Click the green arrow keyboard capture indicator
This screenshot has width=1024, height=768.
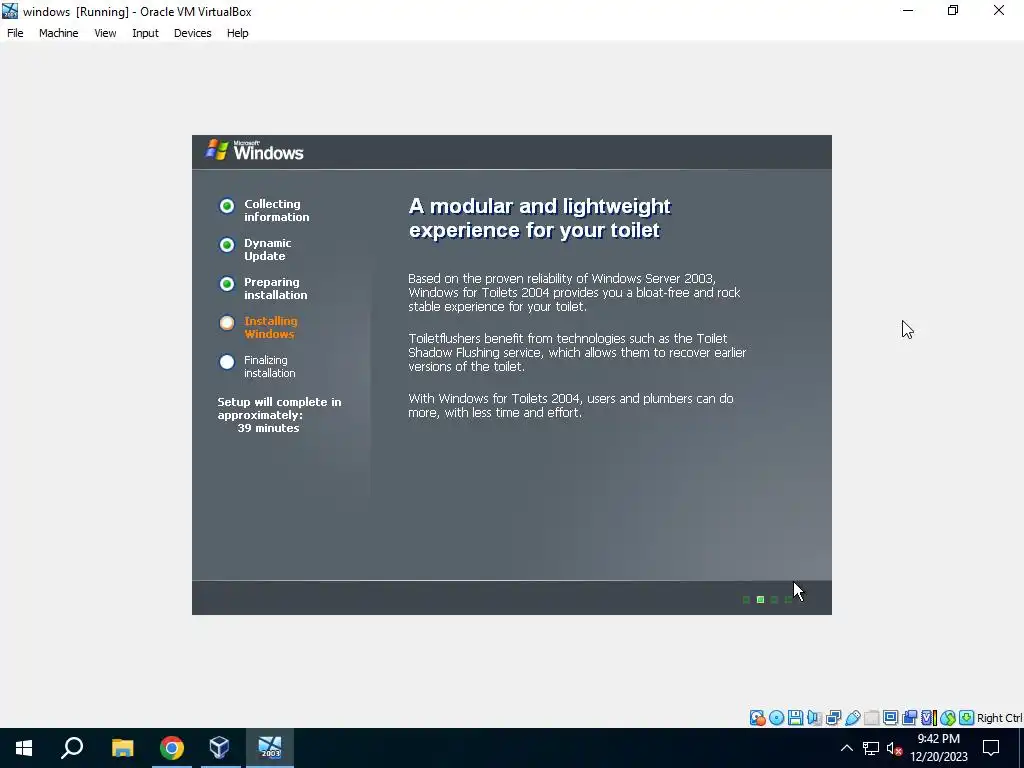click(967, 718)
